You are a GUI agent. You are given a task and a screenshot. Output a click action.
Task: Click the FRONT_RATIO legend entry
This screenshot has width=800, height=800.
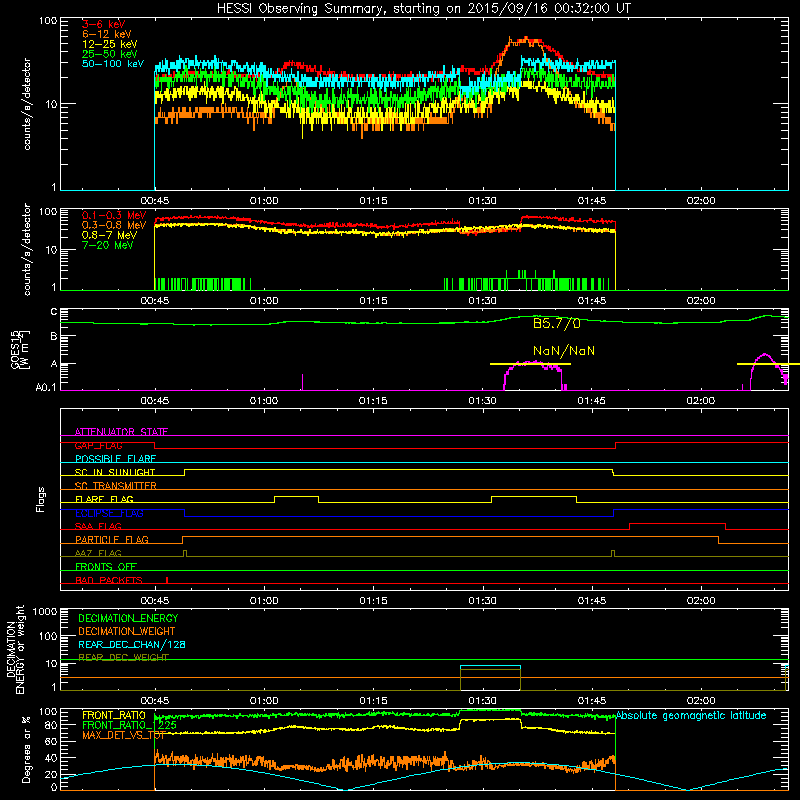114,715
